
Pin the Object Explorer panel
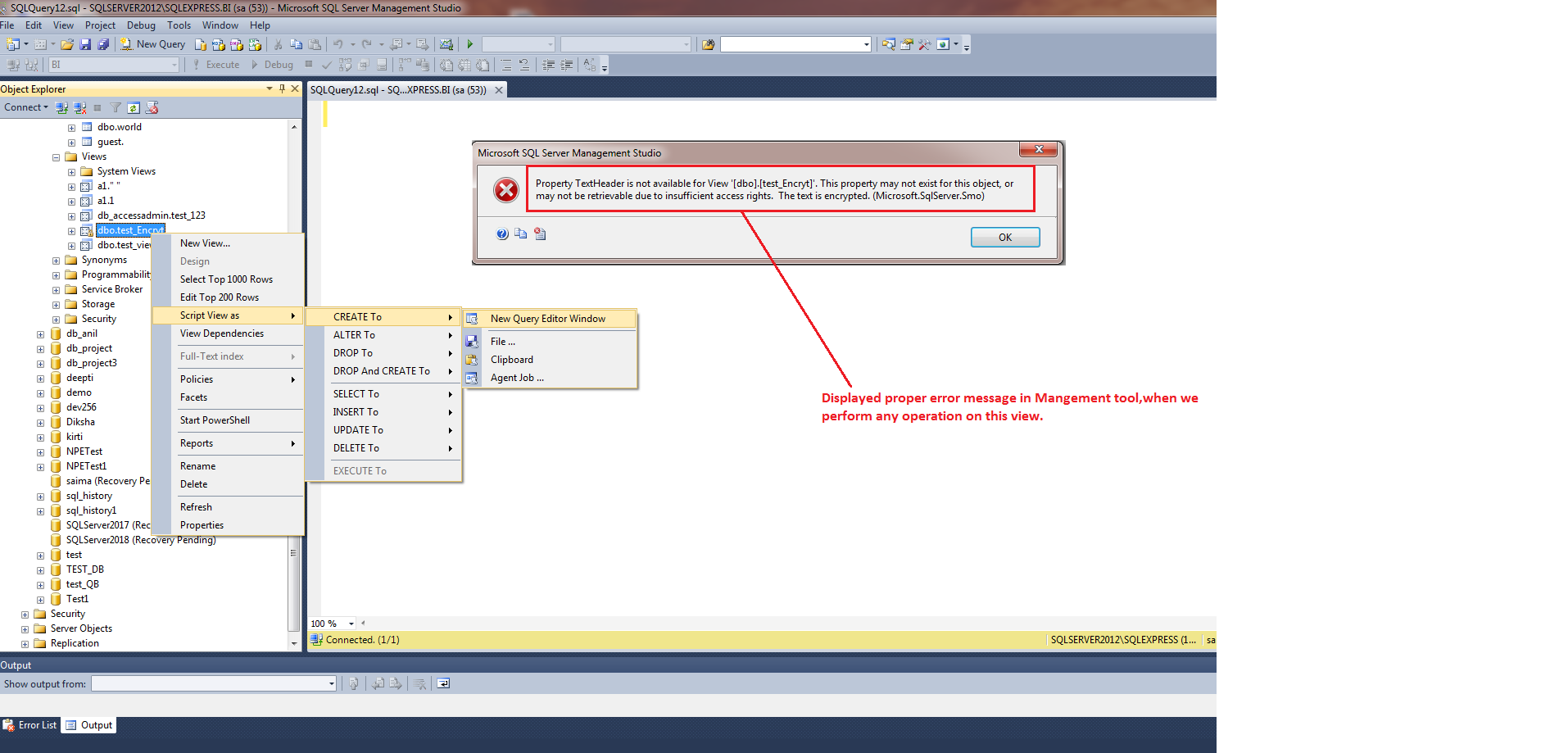coord(282,88)
